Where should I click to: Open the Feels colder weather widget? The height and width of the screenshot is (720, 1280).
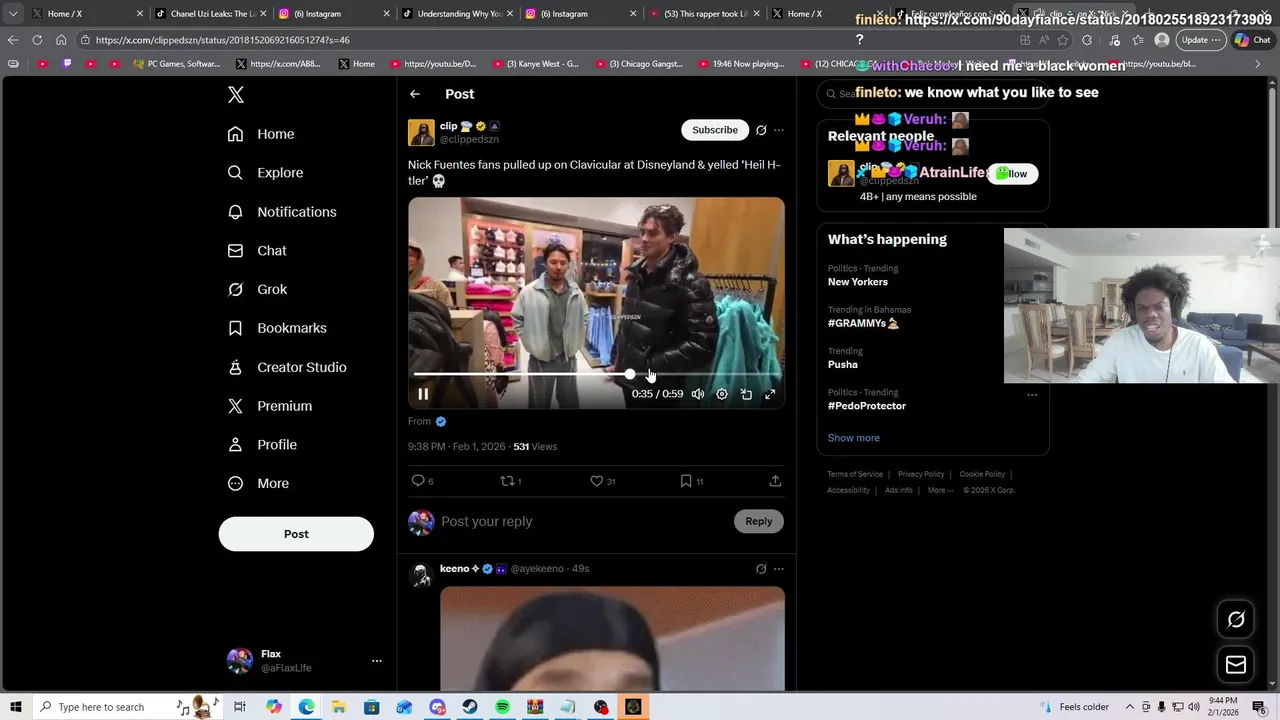1075,707
